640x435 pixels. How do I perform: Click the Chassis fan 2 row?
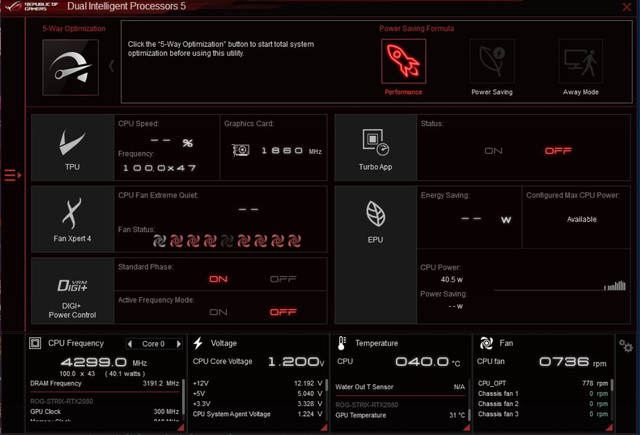click(543, 404)
